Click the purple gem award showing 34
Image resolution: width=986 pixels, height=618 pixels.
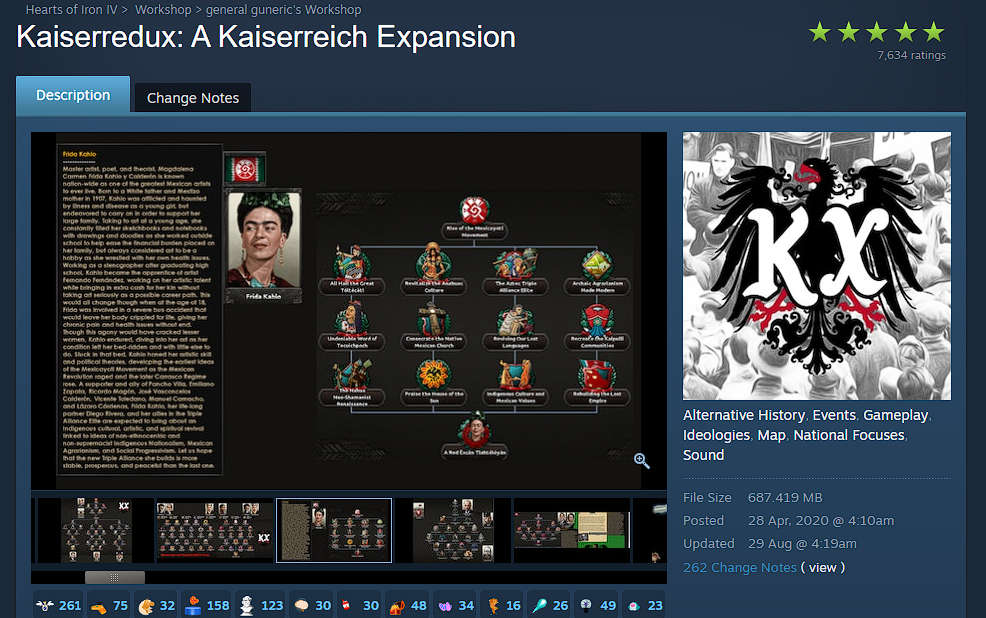[x=443, y=604]
